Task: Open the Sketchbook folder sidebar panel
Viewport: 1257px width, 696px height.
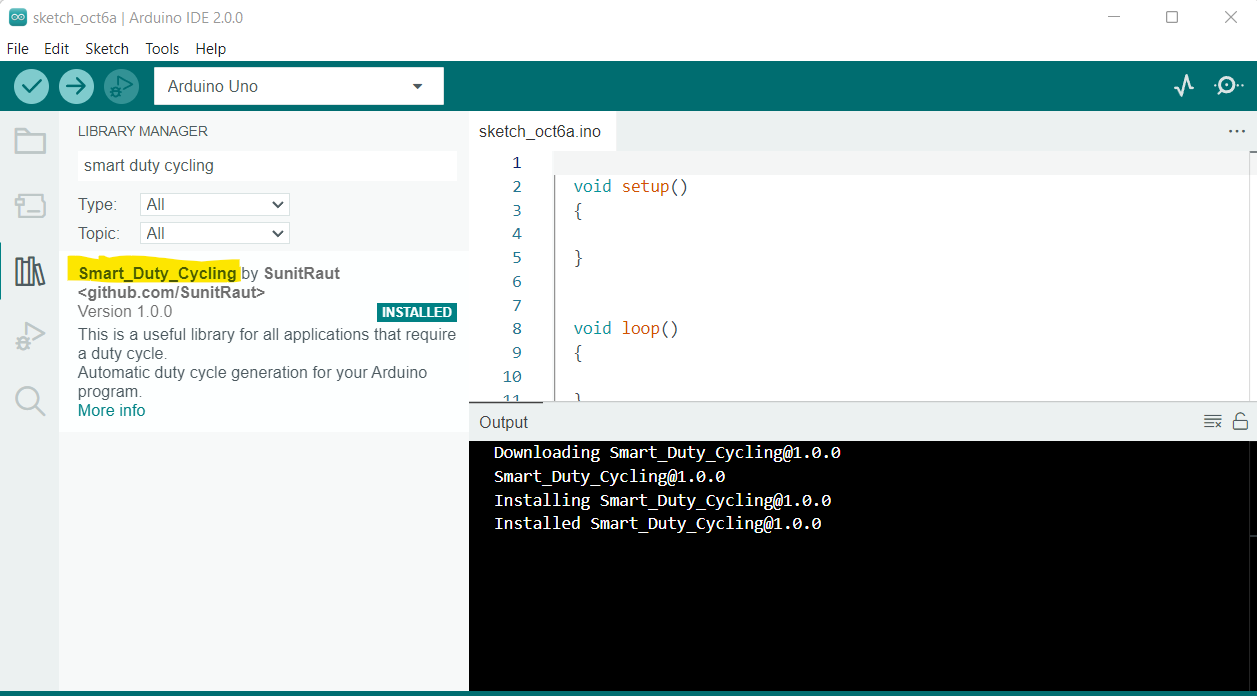Action: coord(30,142)
